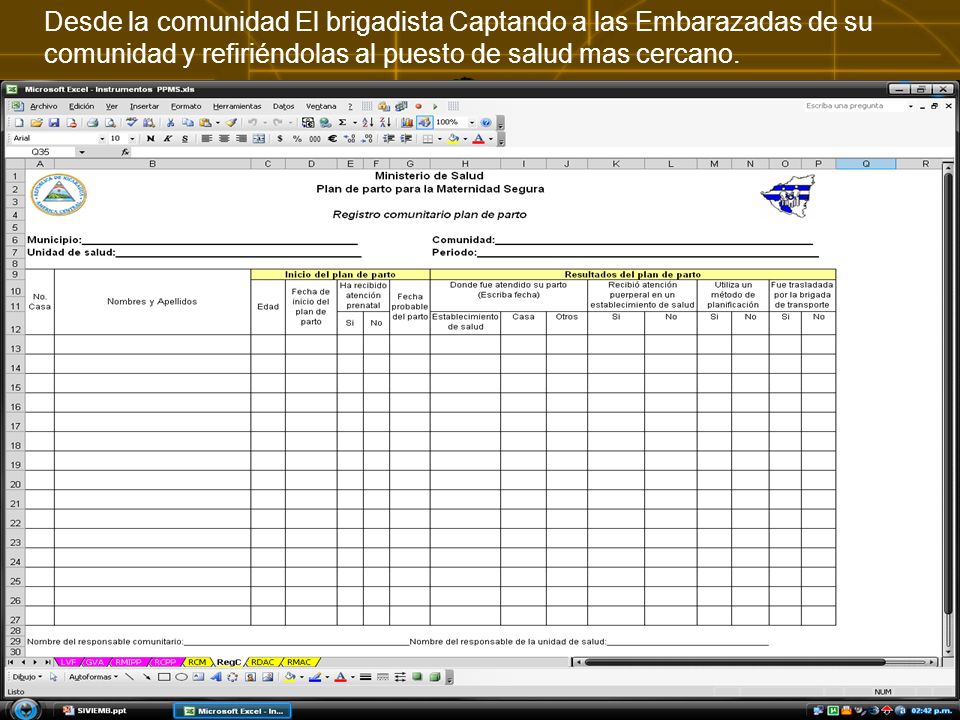This screenshot has height=720, width=960.
Task: Open the Chart Wizard icon
Action: pyautogui.click(x=407, y=122)
